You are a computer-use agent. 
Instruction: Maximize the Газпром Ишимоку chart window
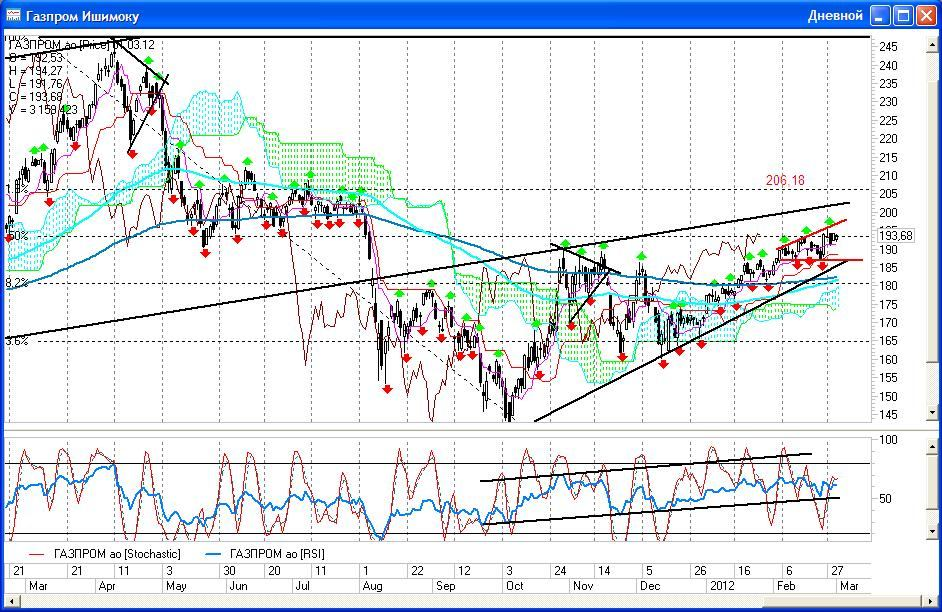pyautogui.click(x=903, y=16)
